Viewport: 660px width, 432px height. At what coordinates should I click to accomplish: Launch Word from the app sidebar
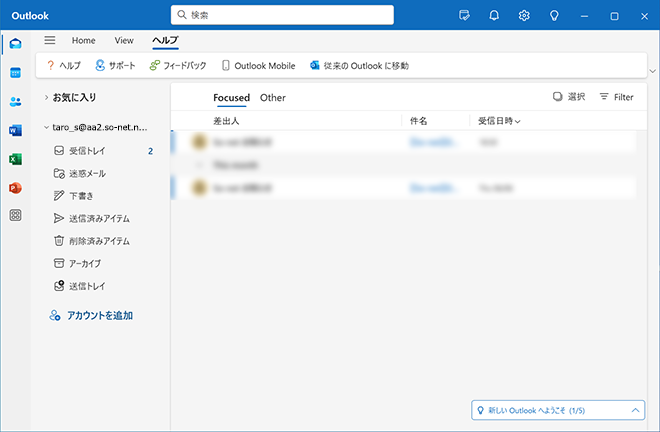15,130
